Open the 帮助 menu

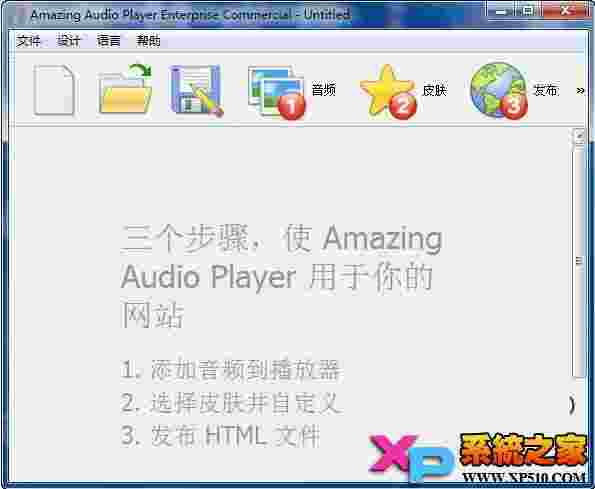point(148,41)
